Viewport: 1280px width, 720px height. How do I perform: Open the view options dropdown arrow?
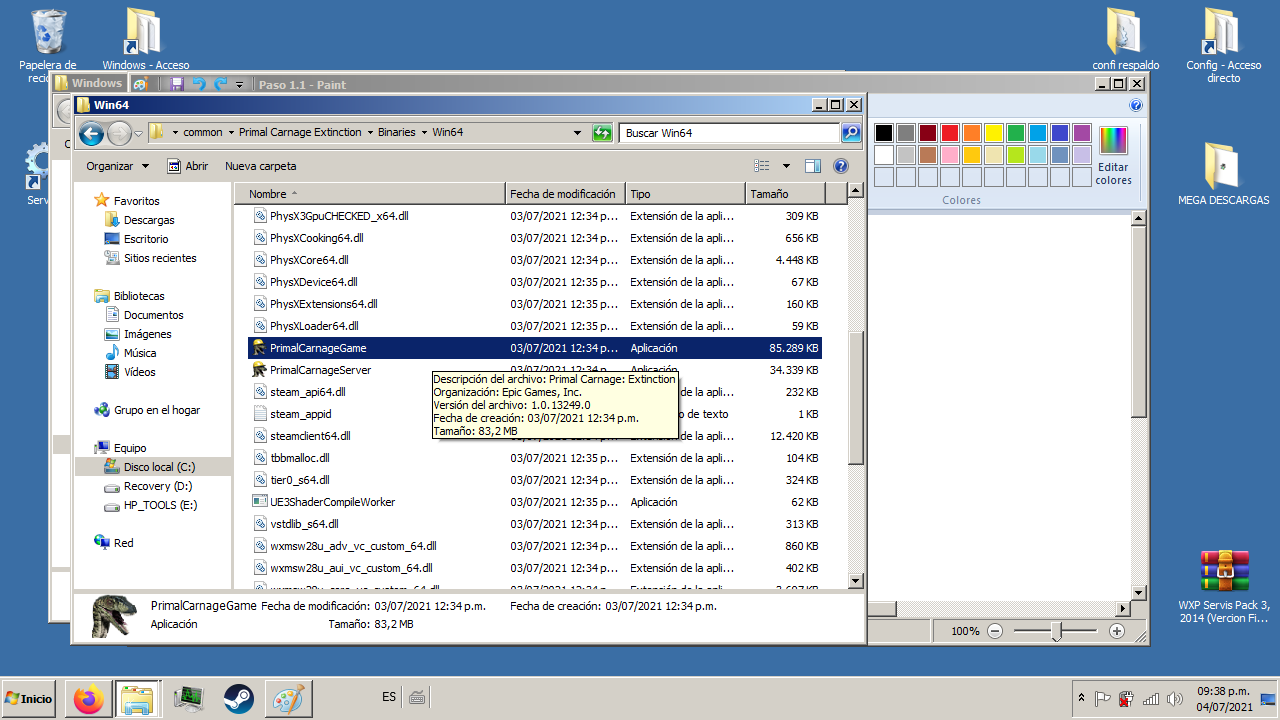coord(786,166)
